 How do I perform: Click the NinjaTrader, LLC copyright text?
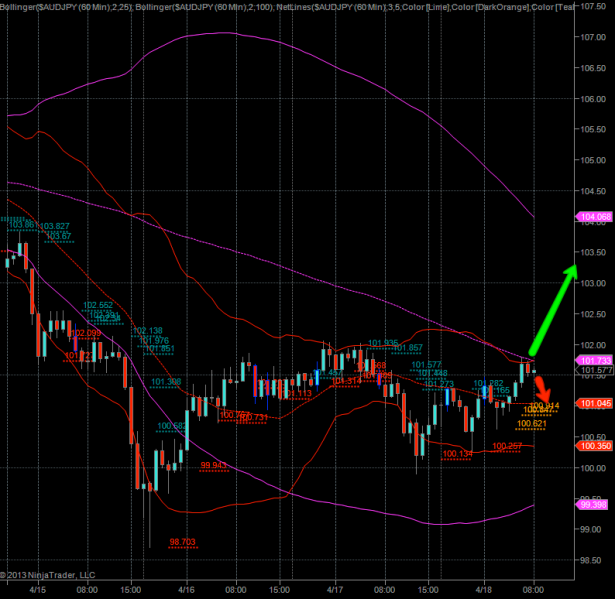(50, 575)
